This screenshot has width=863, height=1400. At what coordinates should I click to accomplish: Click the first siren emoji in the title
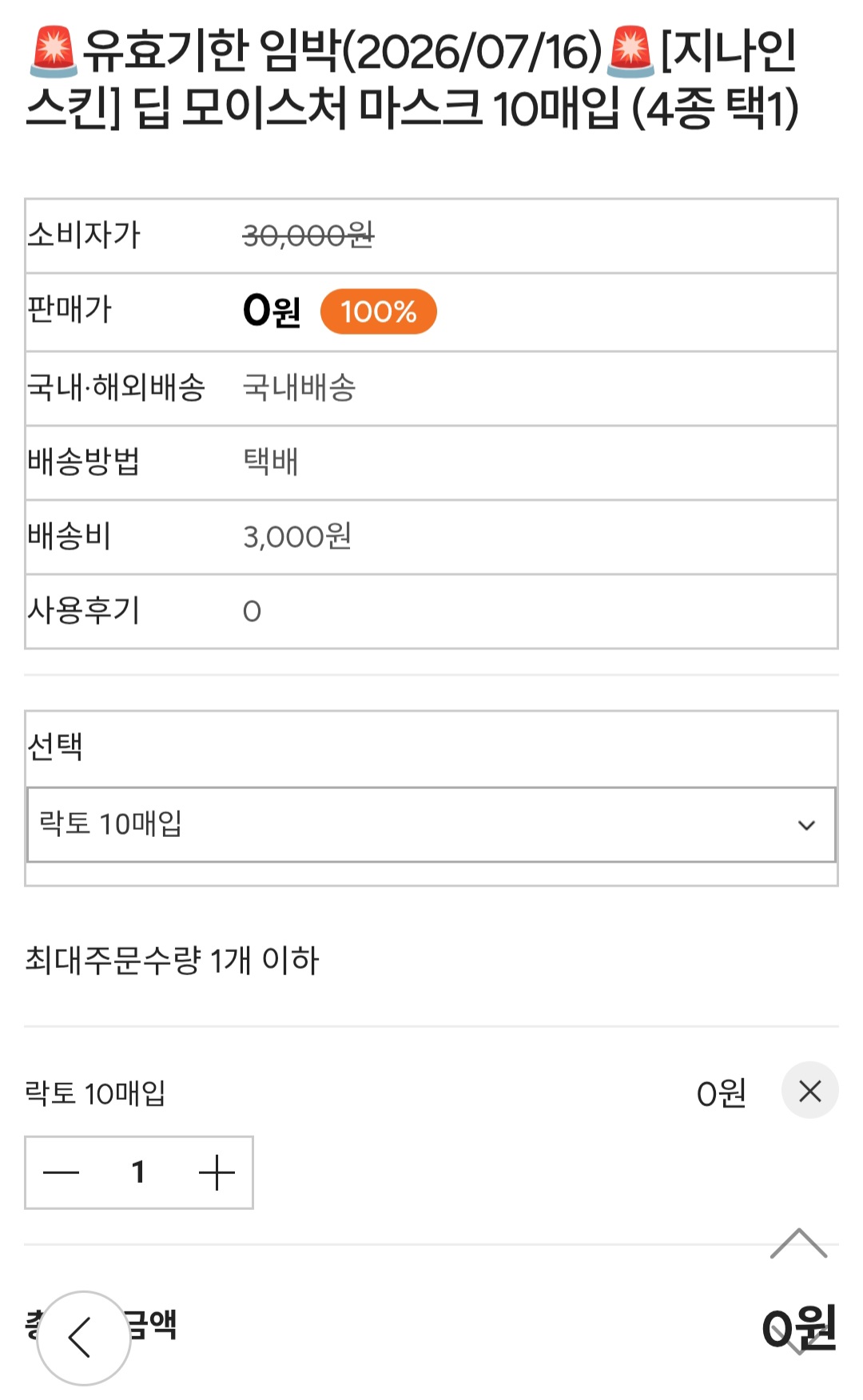pyautogui.click(x=53, y=51)
